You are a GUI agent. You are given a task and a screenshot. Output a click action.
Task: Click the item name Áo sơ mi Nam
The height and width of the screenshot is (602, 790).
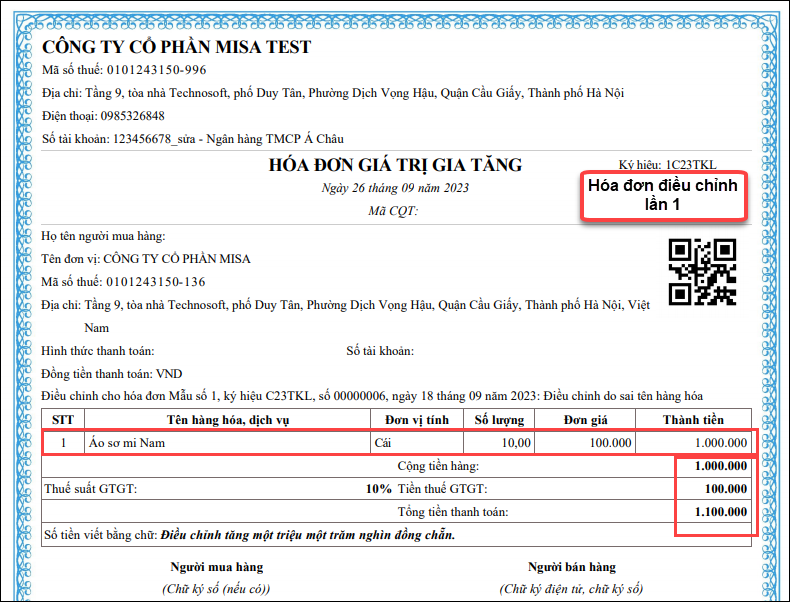[x=127, y=443]
